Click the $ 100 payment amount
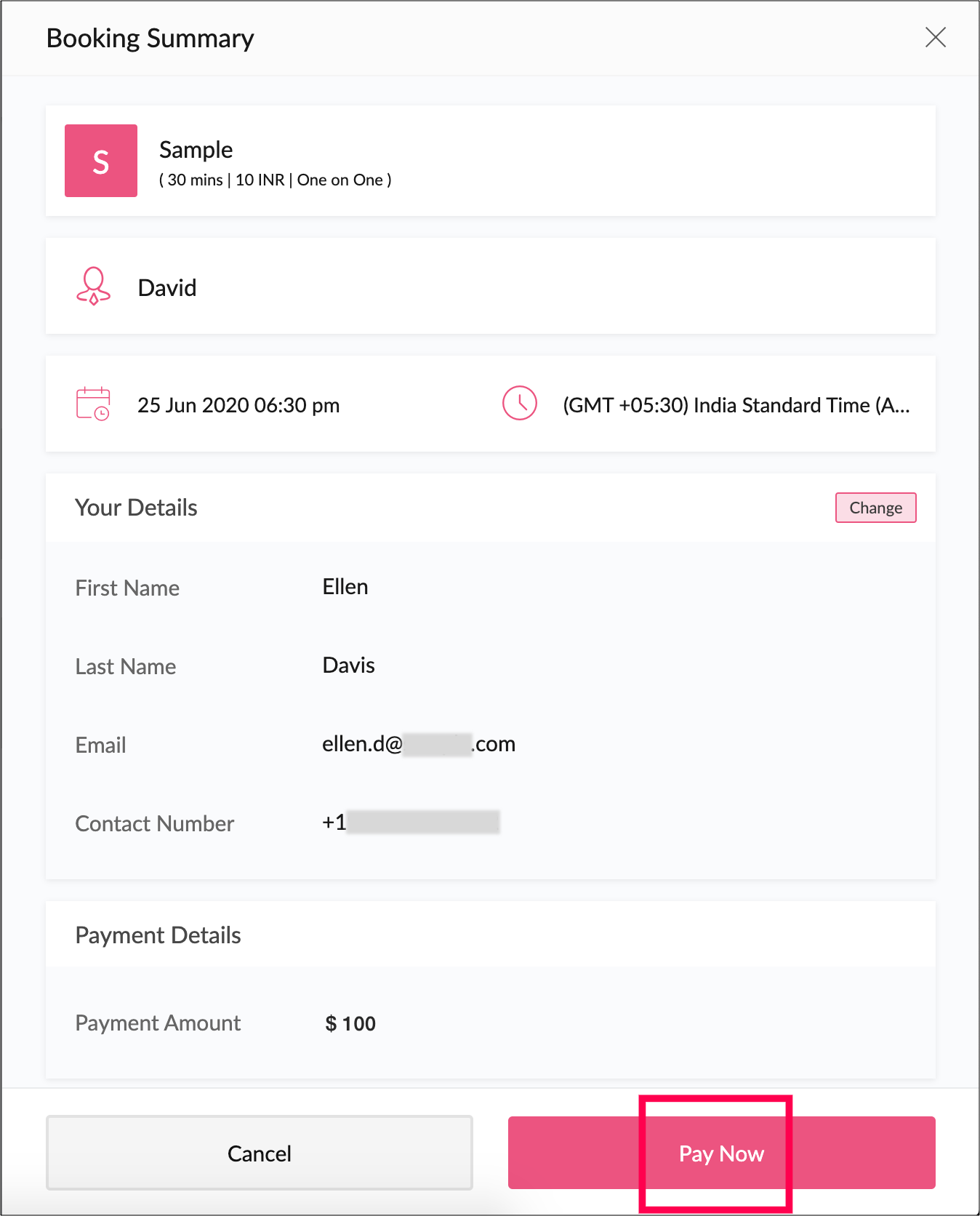This screenshot has height=1216, width=980. pos(350,1024)
